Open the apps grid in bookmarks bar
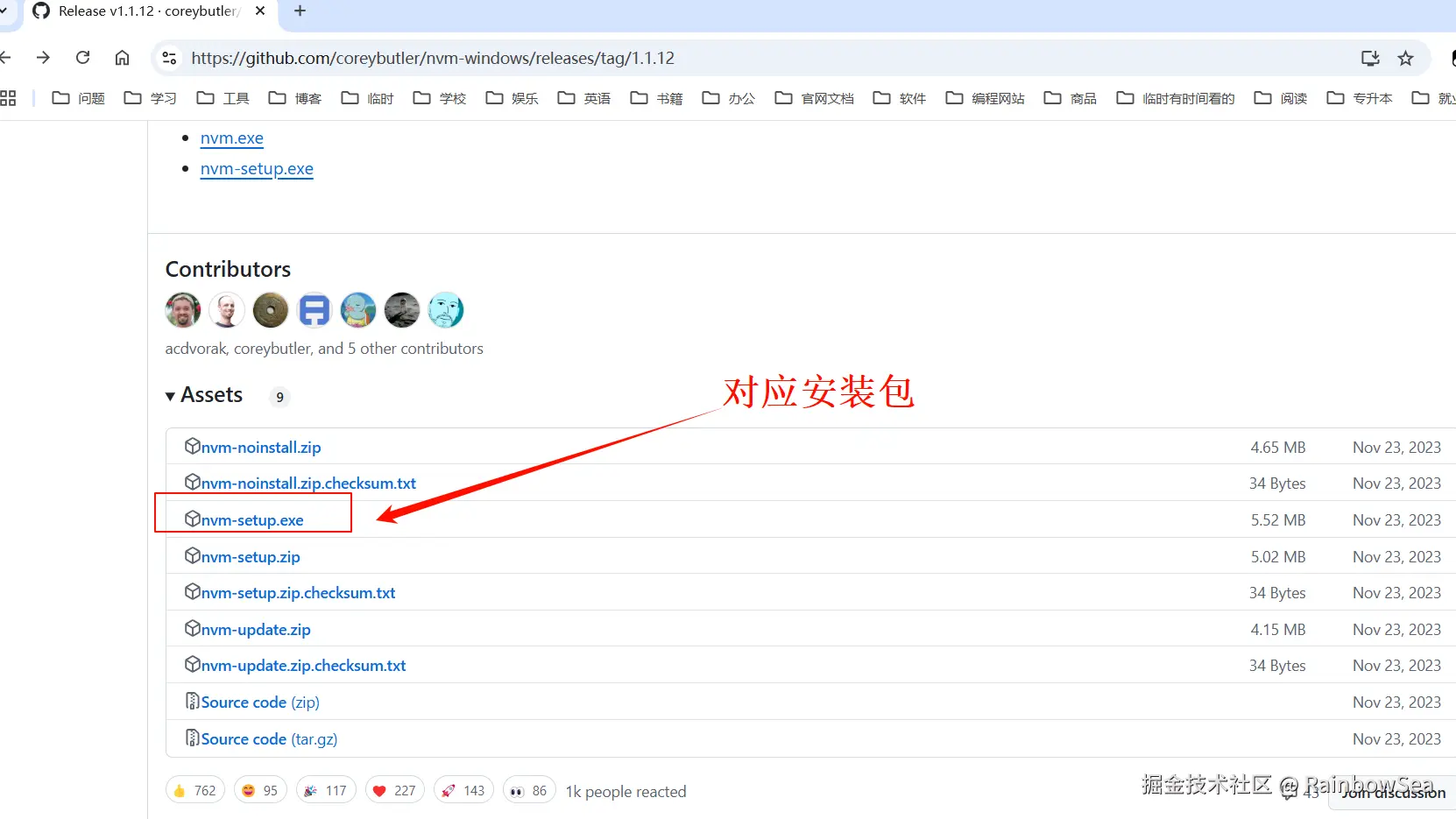The width and height of the screenshot is (1456, 819). (9, 98)
